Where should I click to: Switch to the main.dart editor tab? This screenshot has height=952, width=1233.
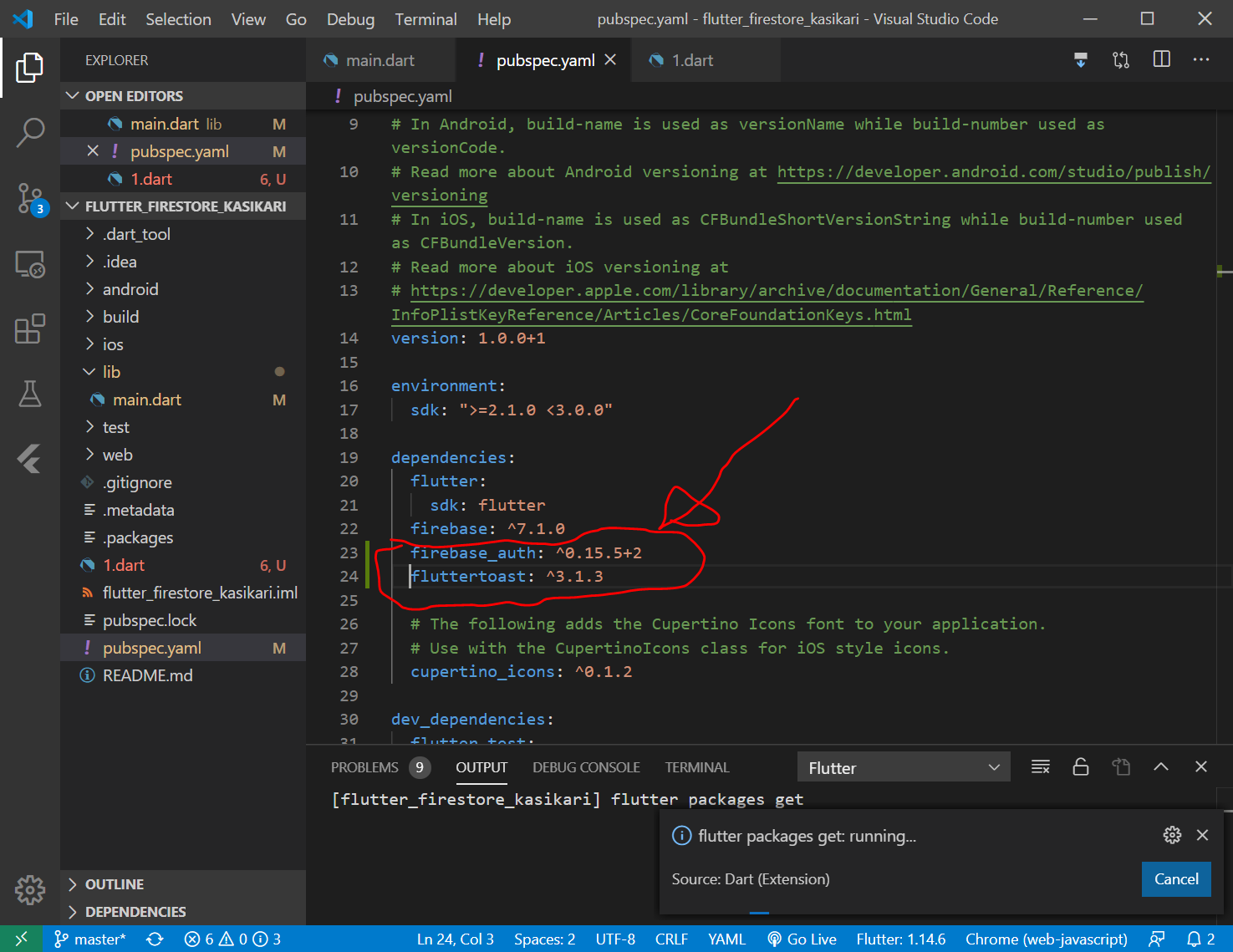(380, 60)
